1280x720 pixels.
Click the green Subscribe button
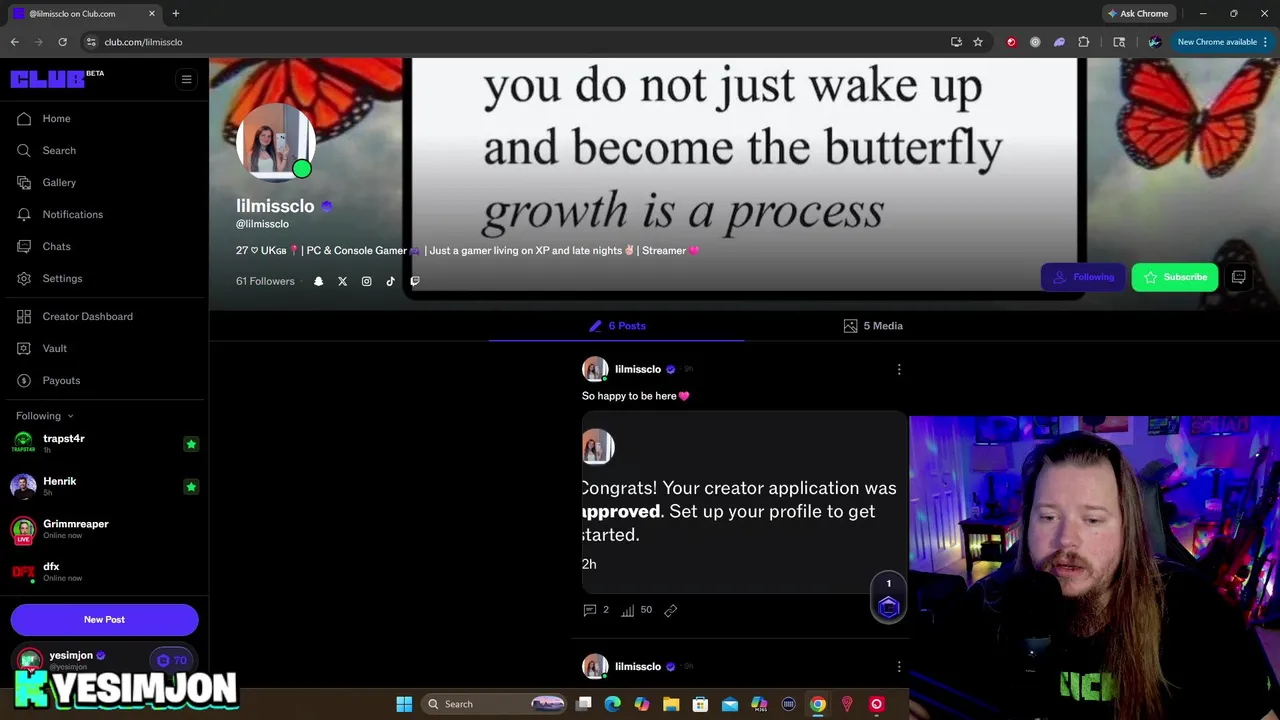1175,277
